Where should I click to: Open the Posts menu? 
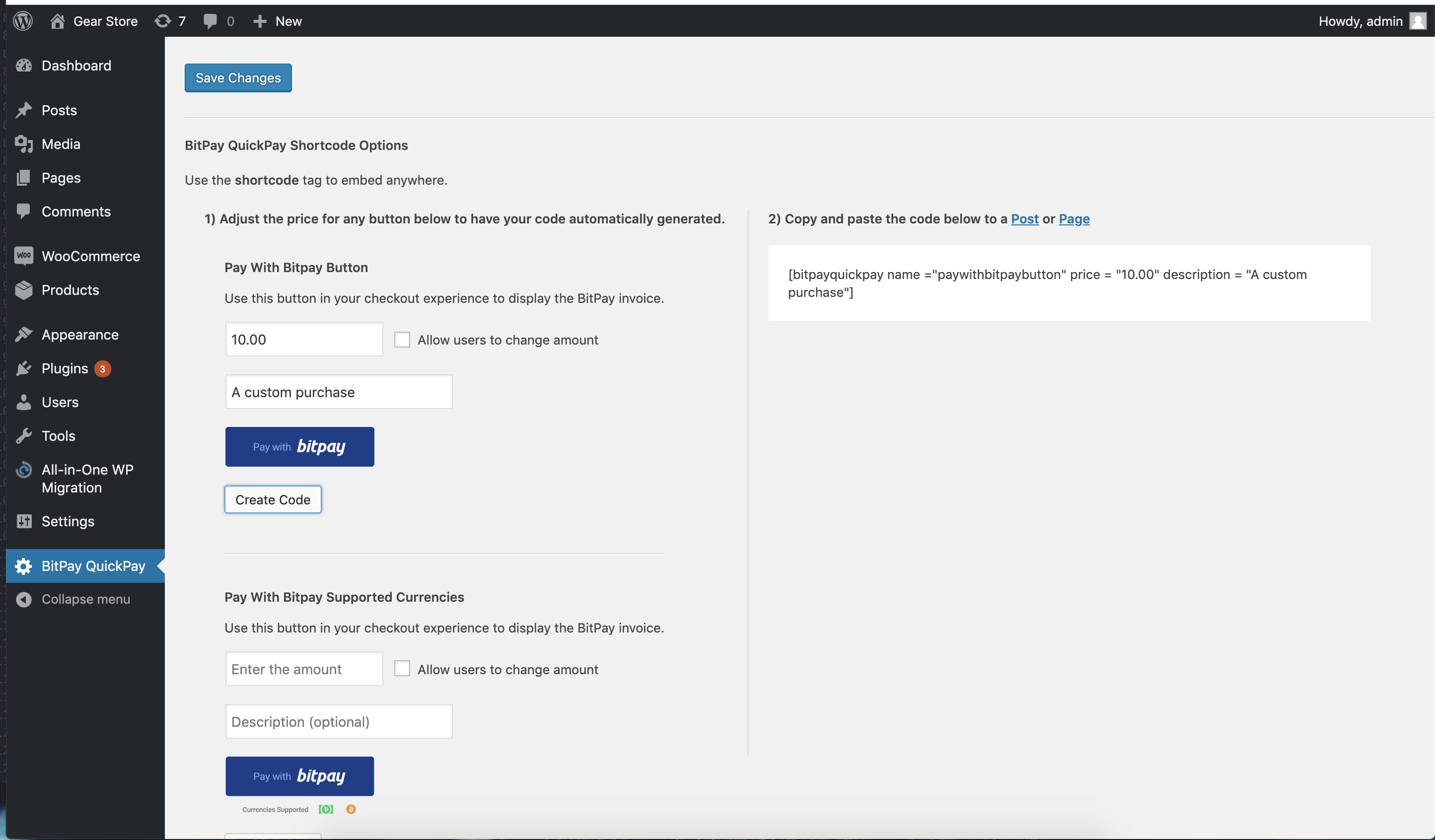[x=59, y=110]
